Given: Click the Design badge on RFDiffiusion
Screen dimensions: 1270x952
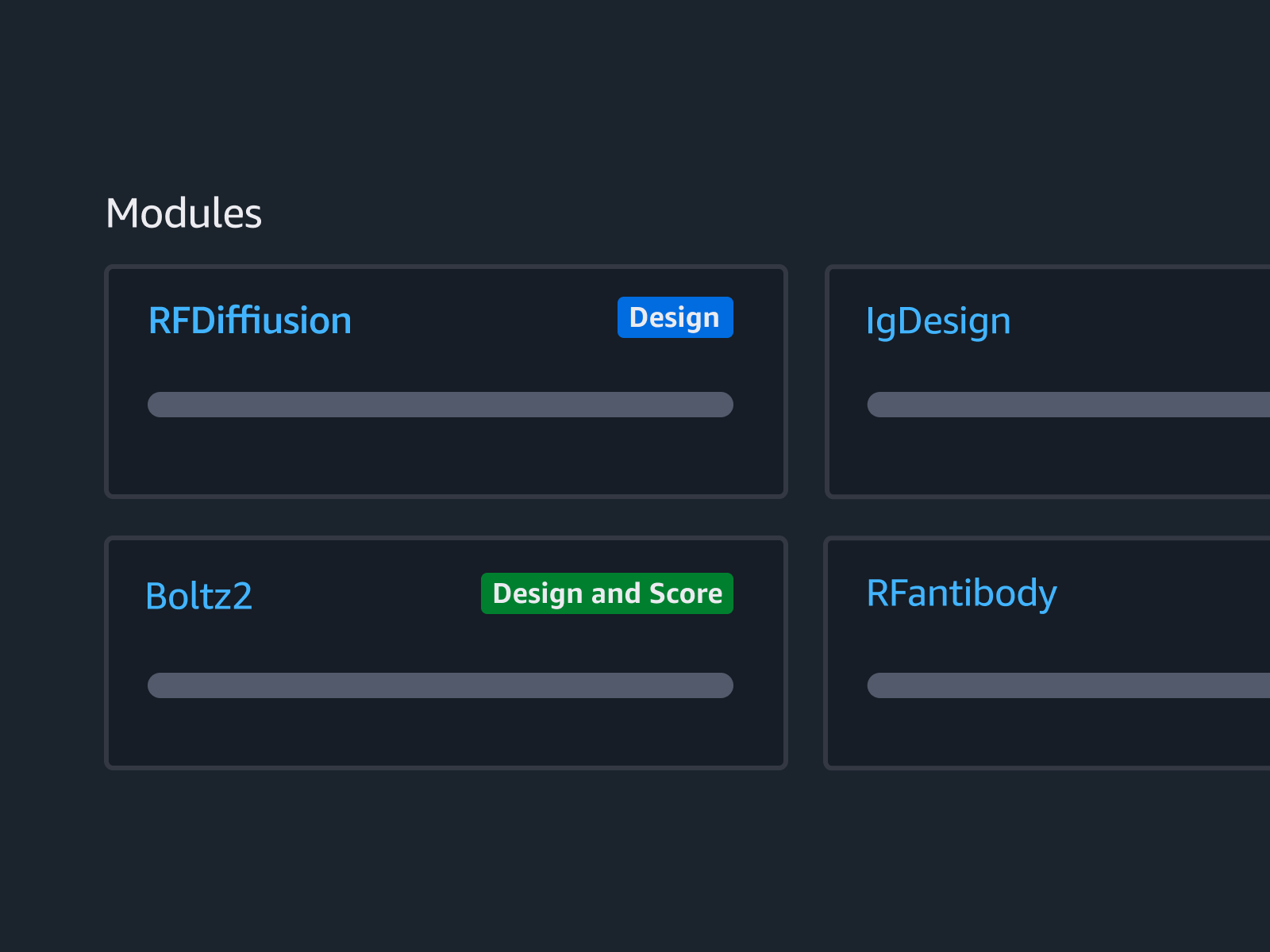Looking at the screenshot, I should (x=675, y=317).
